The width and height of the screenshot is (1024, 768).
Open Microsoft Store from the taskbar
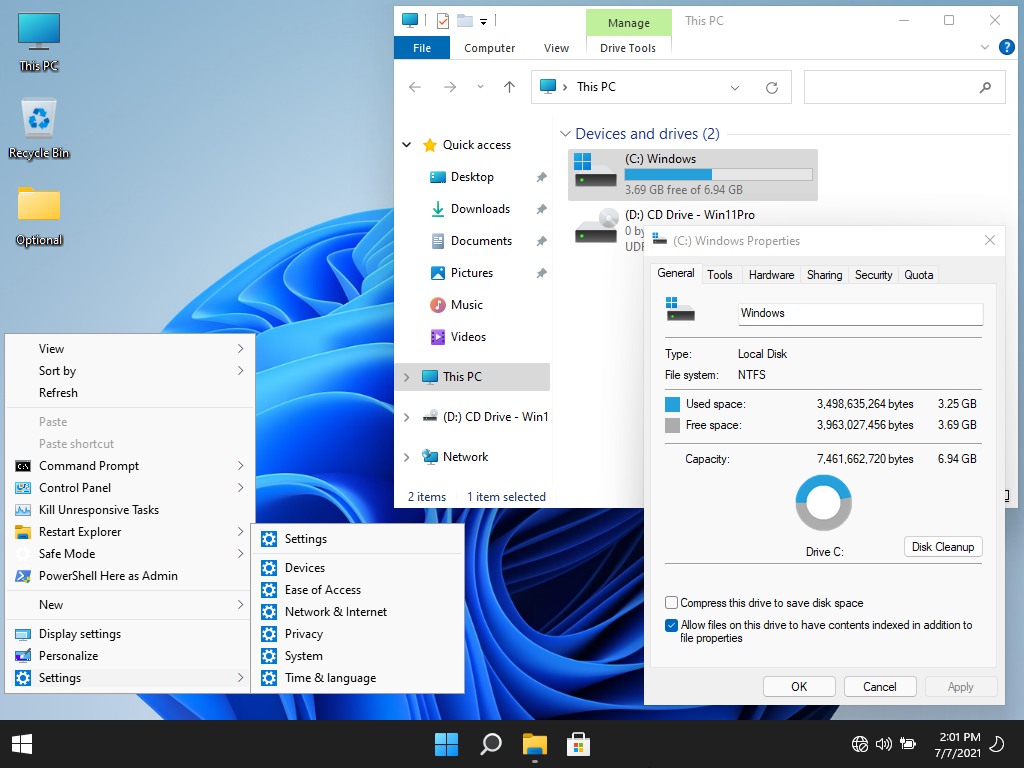click(x=578, y=744)
